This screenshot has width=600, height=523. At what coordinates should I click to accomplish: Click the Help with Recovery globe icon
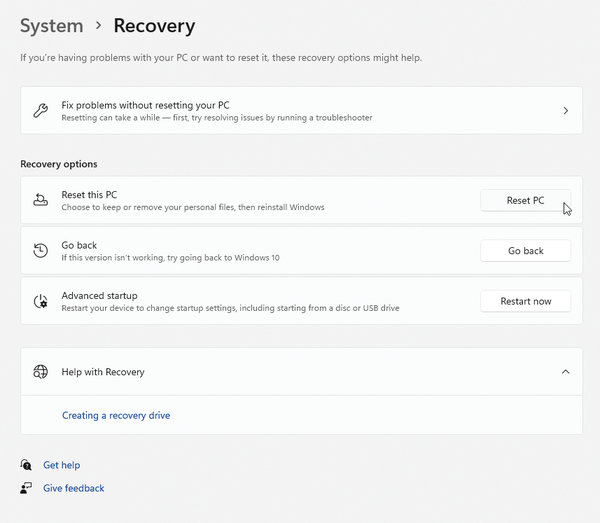click(41, 371)
